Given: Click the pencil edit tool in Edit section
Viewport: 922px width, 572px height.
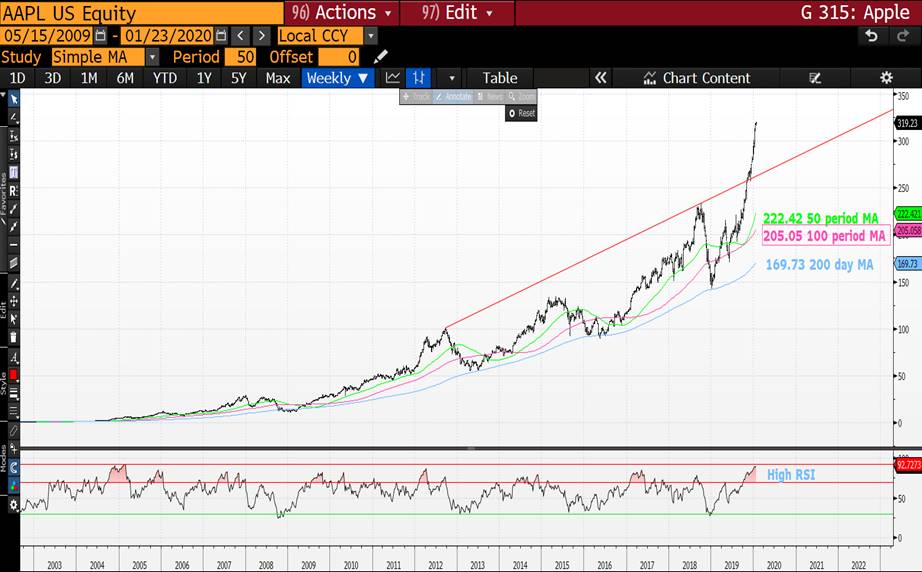Looking at the screenshot, I should coord(13,284).
